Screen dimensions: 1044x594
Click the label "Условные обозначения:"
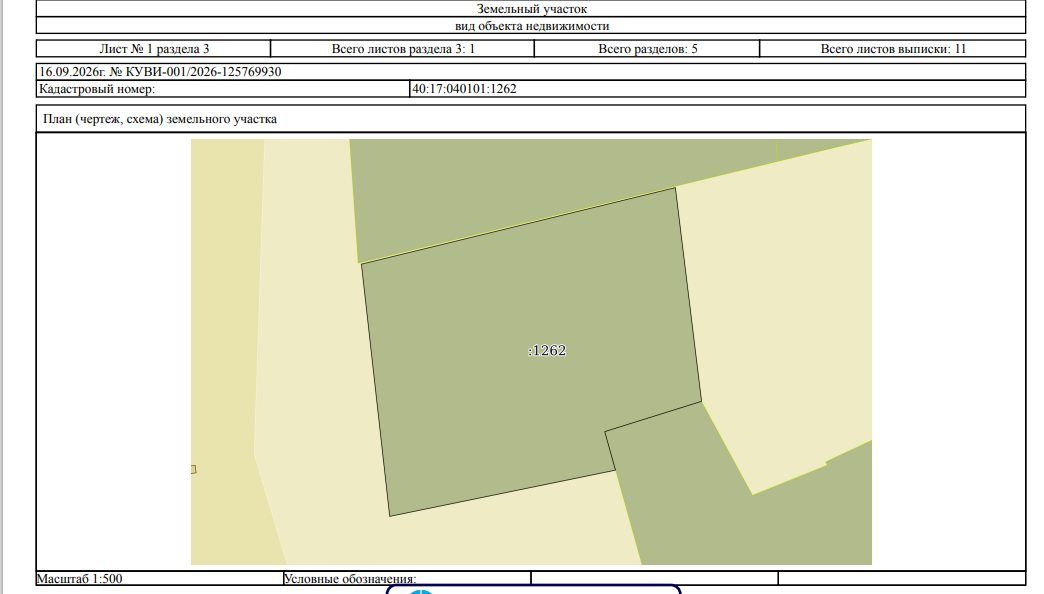[350, 579]
